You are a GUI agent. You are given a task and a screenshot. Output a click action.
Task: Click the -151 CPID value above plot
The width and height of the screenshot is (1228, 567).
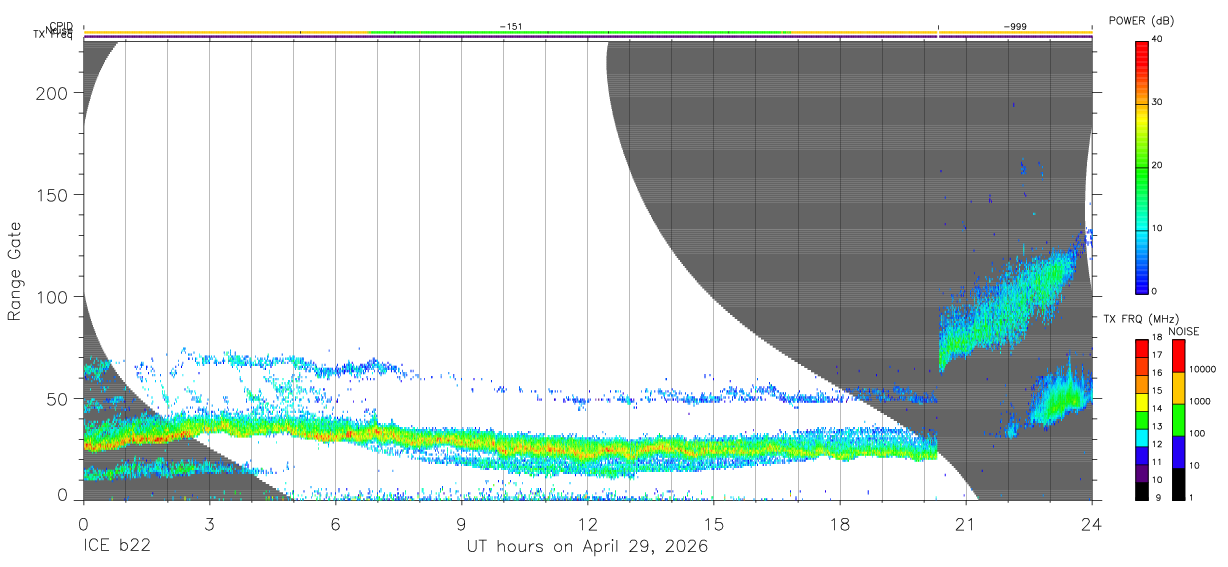tap(511, 27)
